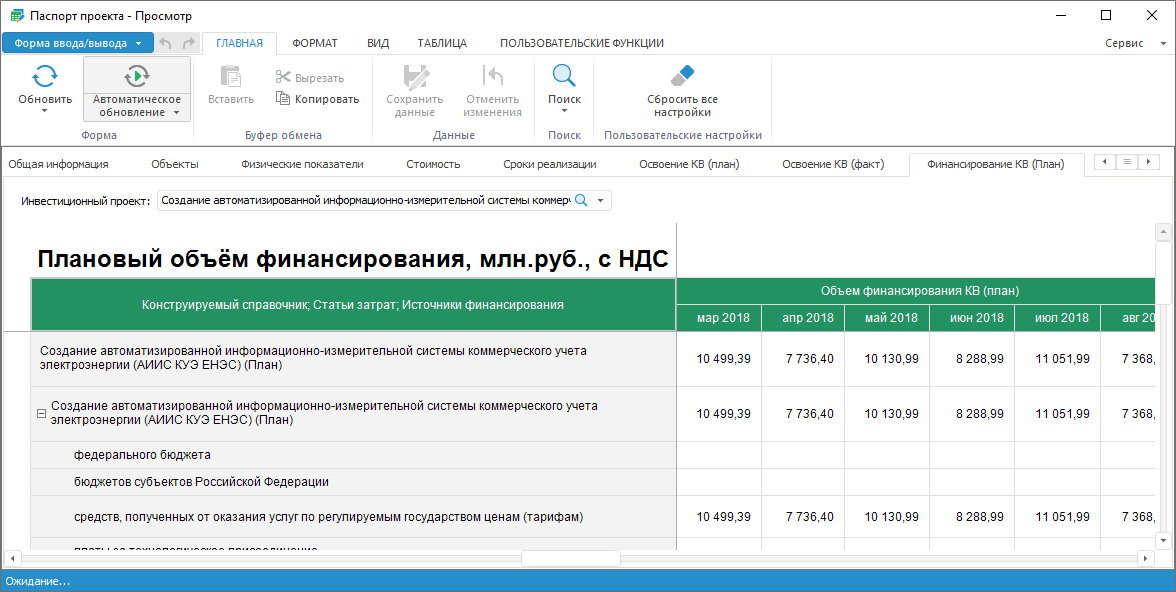
Task: Click the Копировать button
Action: [x=317, y=98]
